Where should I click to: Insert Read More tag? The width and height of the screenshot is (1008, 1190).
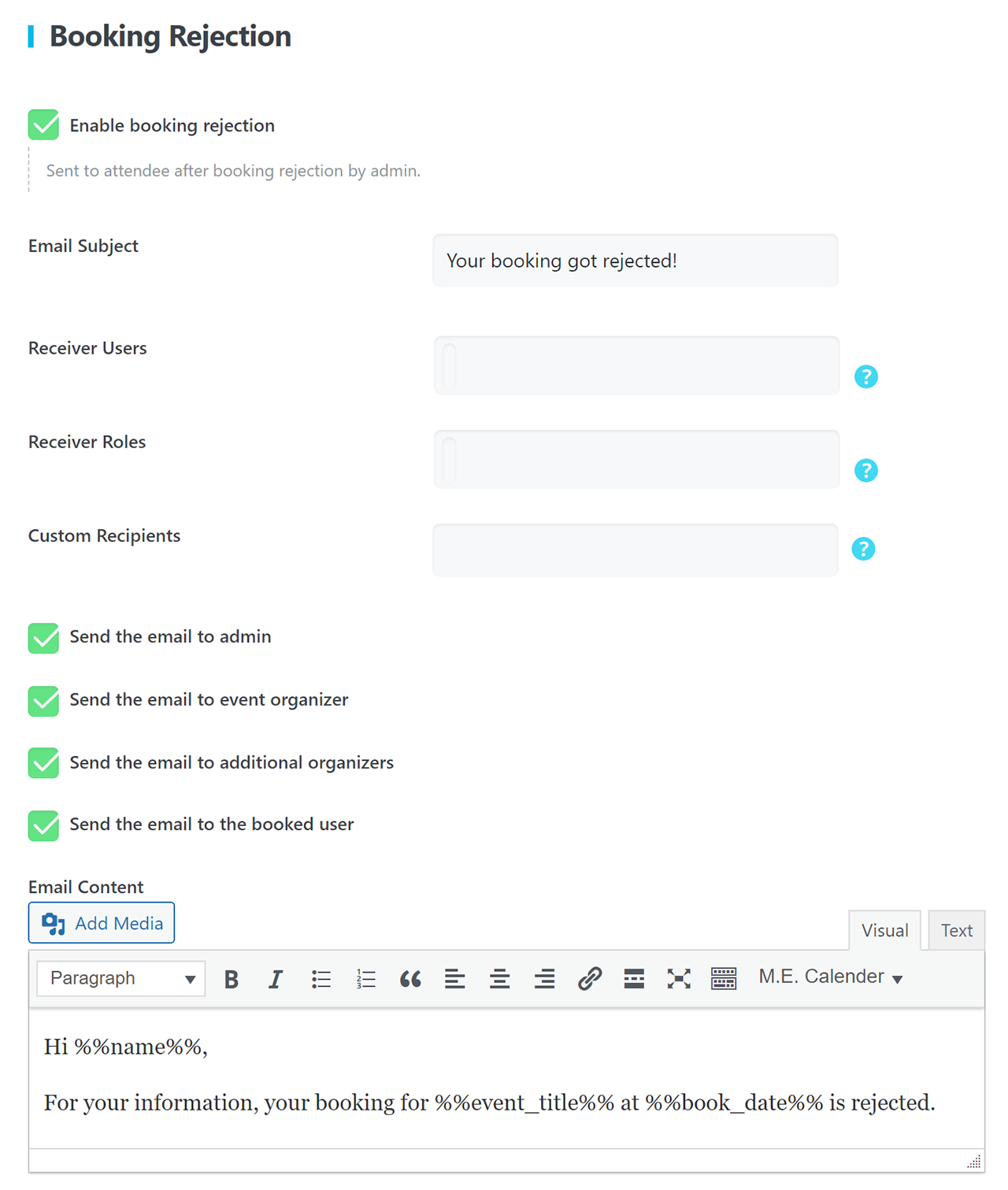point(634,979)
